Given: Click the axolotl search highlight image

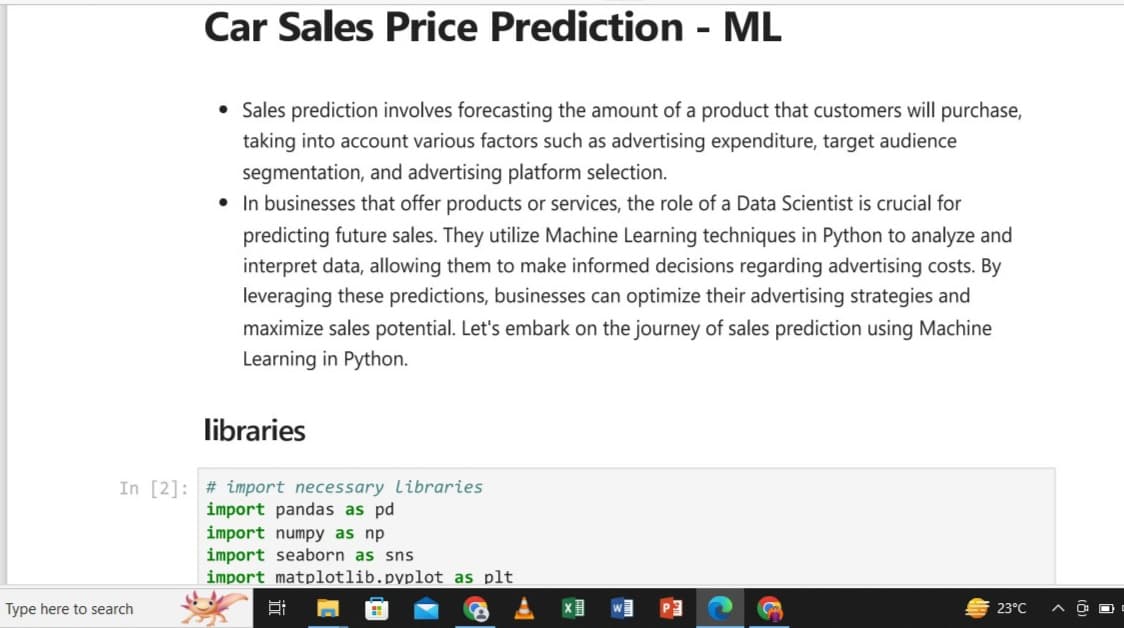Looking at the screenshot, I should 213,606.
